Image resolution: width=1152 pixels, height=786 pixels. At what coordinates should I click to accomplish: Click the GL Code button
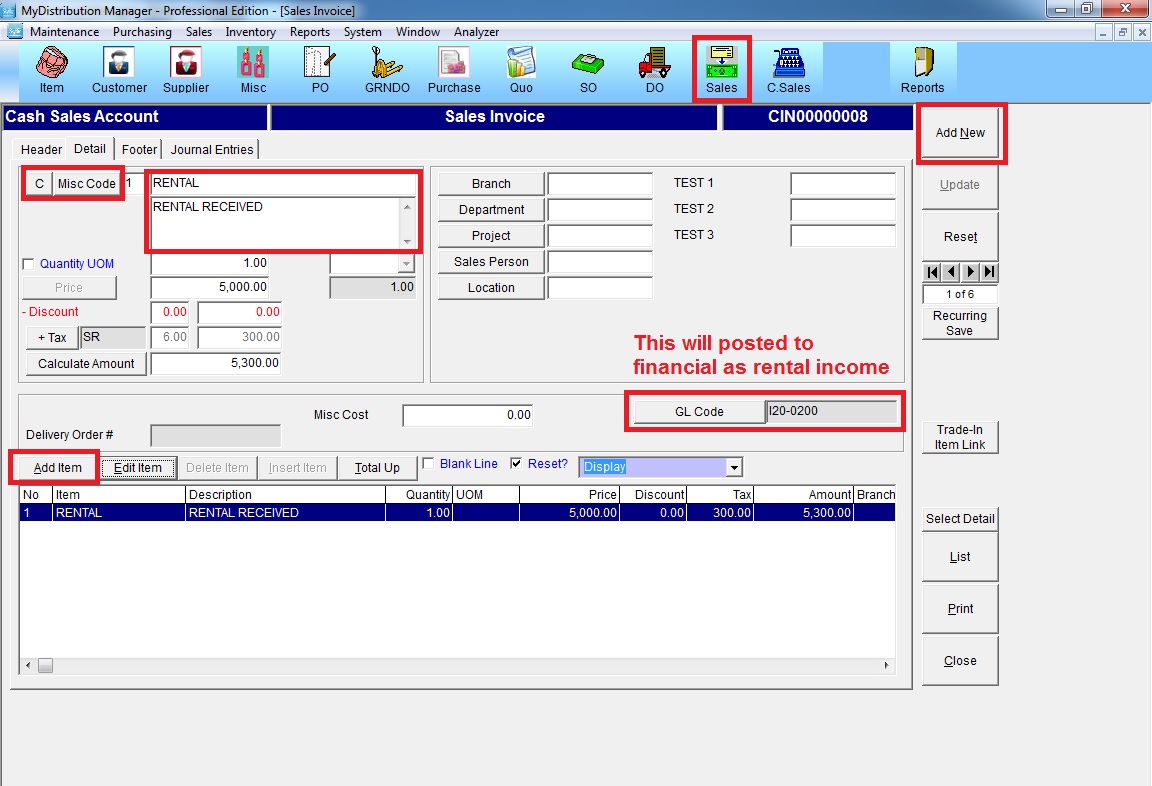[x=699, y=411]
